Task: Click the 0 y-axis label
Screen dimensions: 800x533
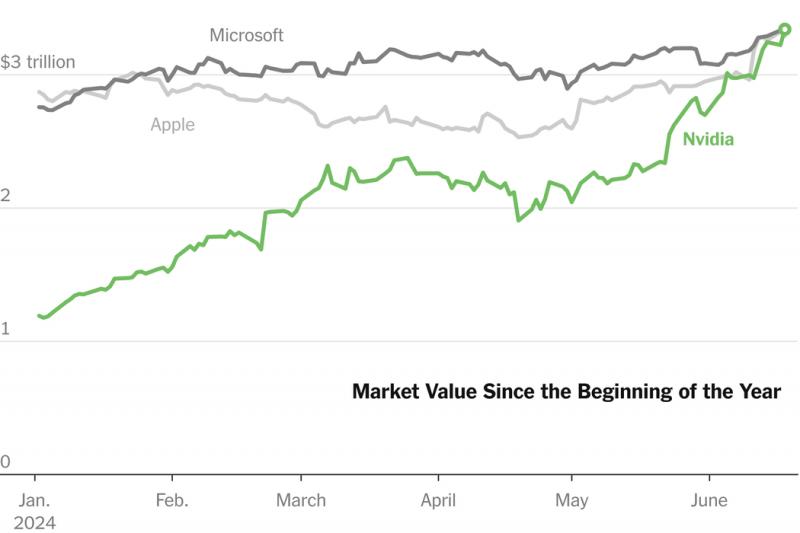Action: click(6, 462)
